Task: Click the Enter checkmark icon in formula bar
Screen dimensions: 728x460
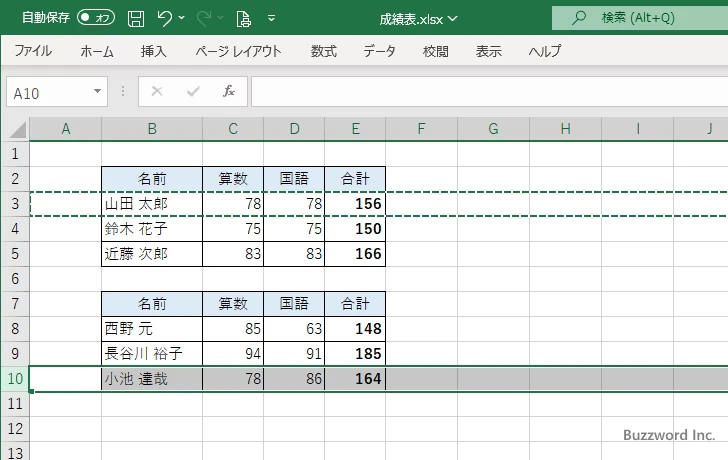Action: (193, 91)
